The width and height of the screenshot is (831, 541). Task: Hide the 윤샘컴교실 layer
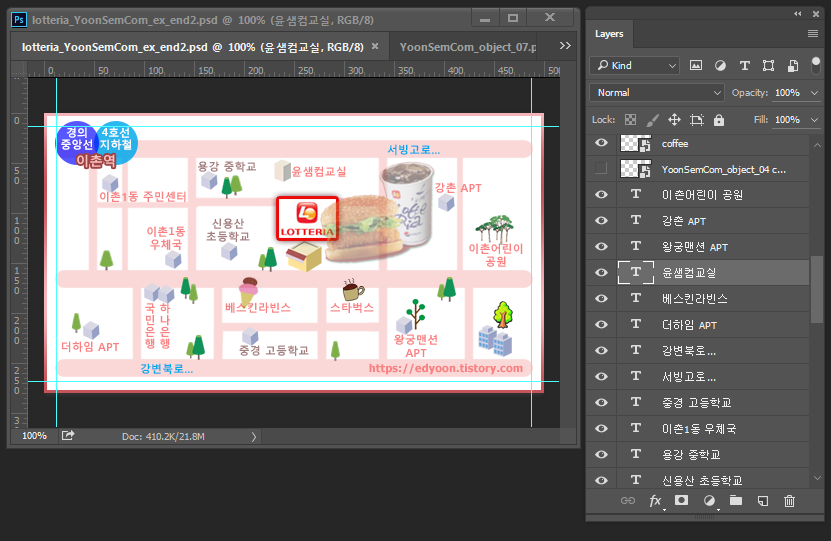(x=601, y=272)
